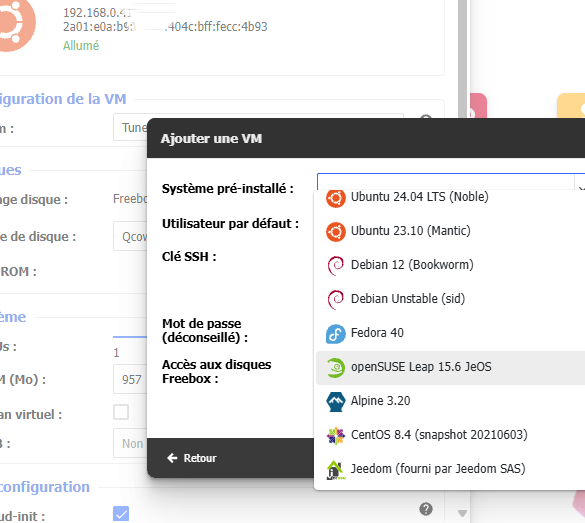
Task: Click the Ubuntu logo beside Noble entry
Action: pos(335,198)
